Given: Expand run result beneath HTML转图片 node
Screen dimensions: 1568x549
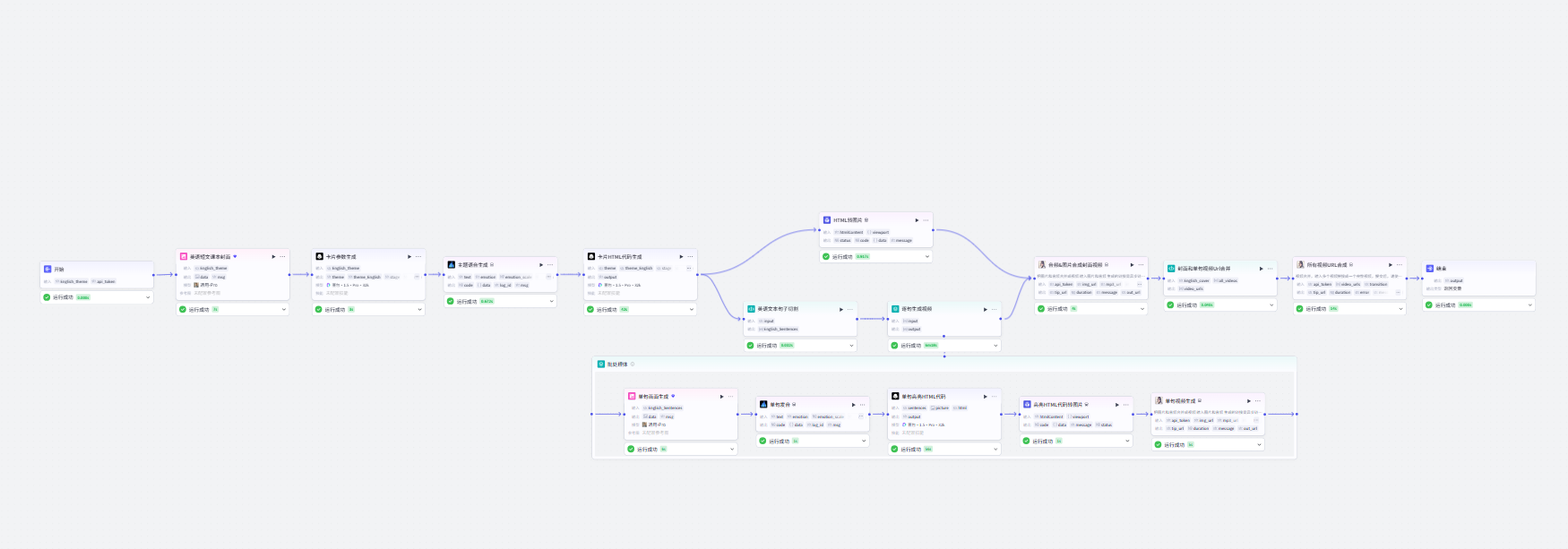Looking at the screenshot, I should 927,256.
